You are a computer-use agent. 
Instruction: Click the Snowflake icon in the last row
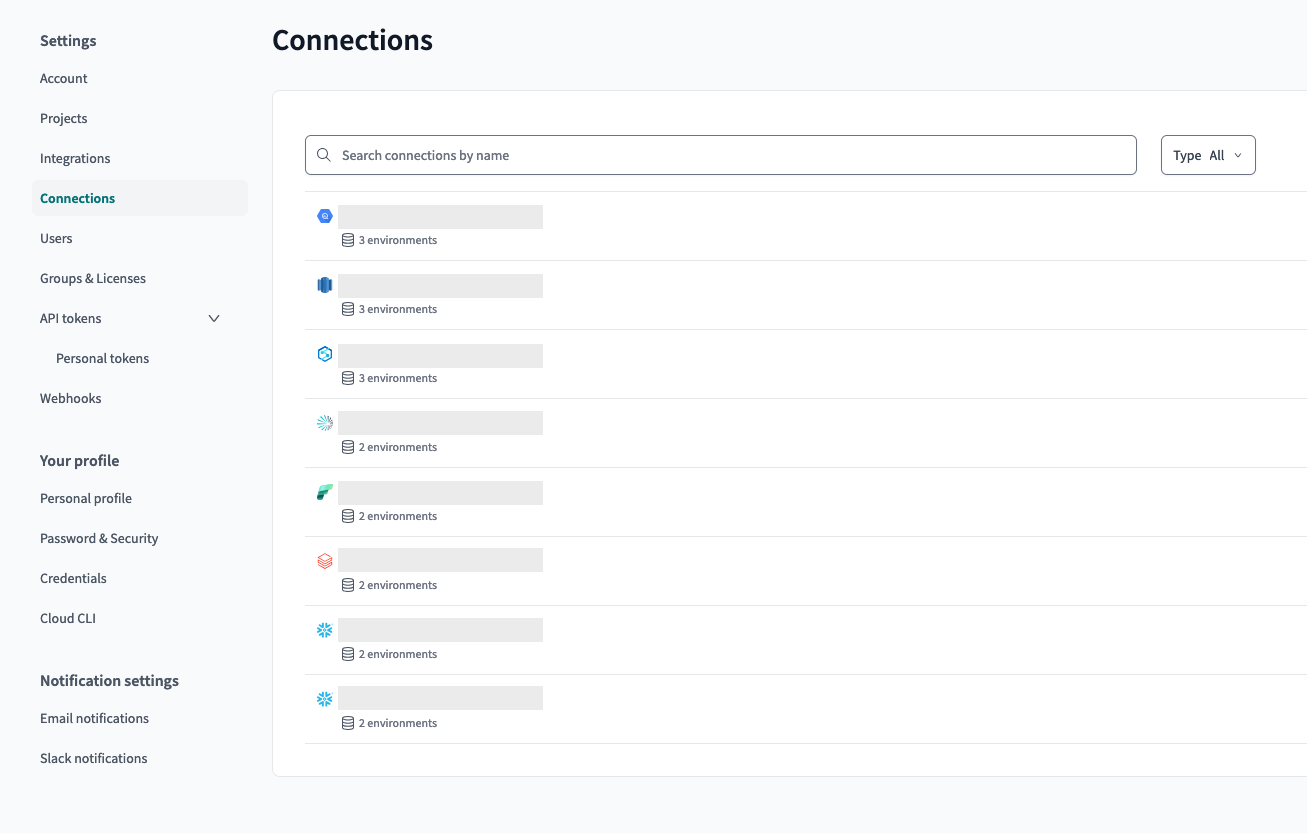tap(324, 699)
